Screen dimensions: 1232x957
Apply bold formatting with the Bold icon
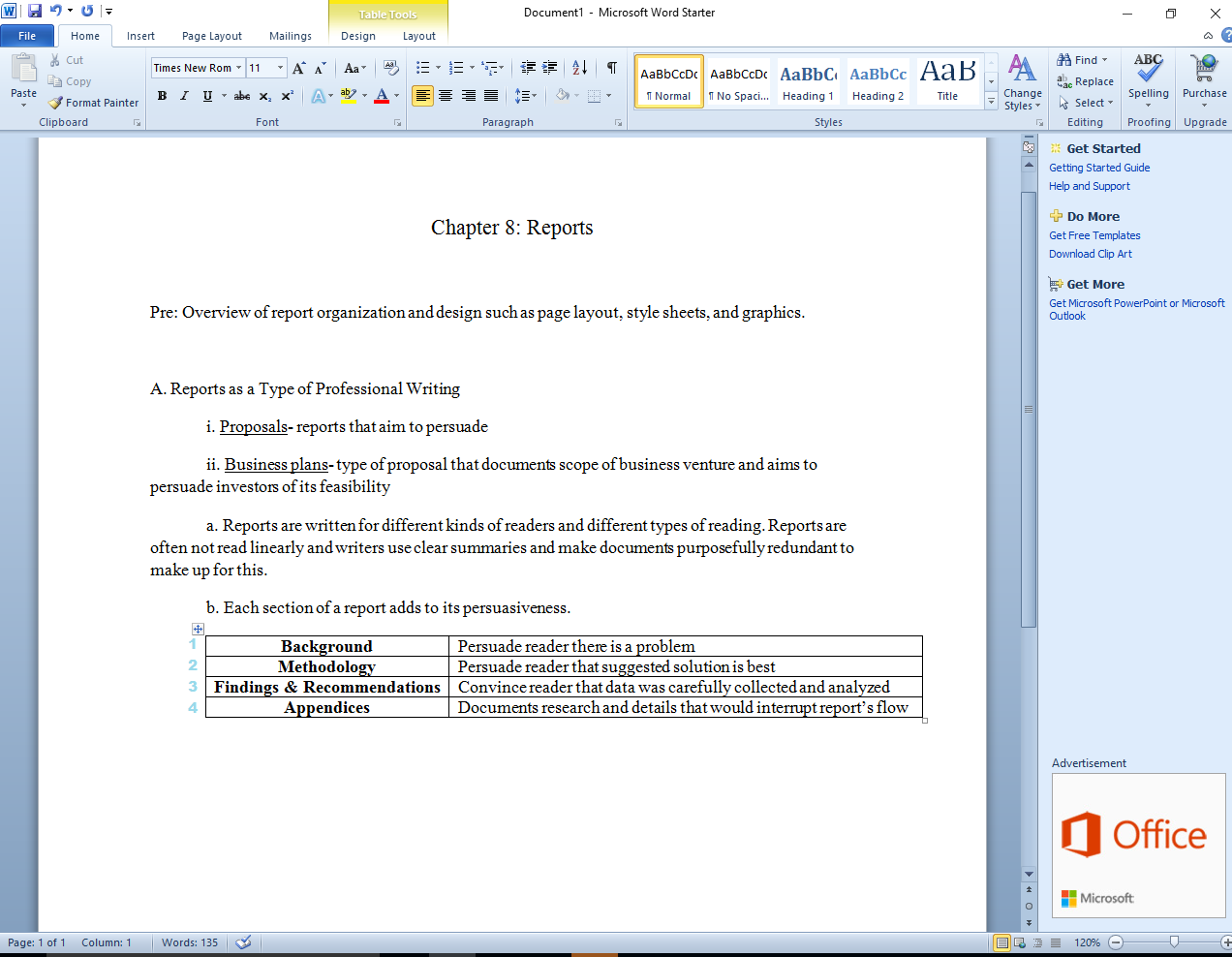pos(161,95)
